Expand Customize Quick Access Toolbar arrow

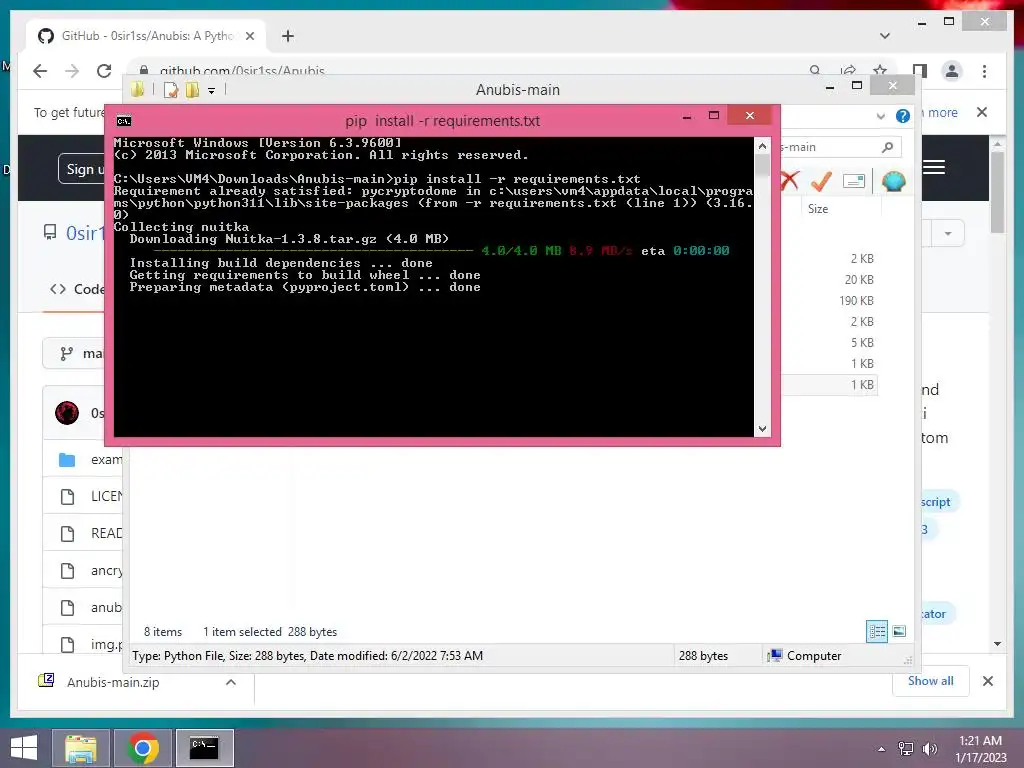coord(212,91)
